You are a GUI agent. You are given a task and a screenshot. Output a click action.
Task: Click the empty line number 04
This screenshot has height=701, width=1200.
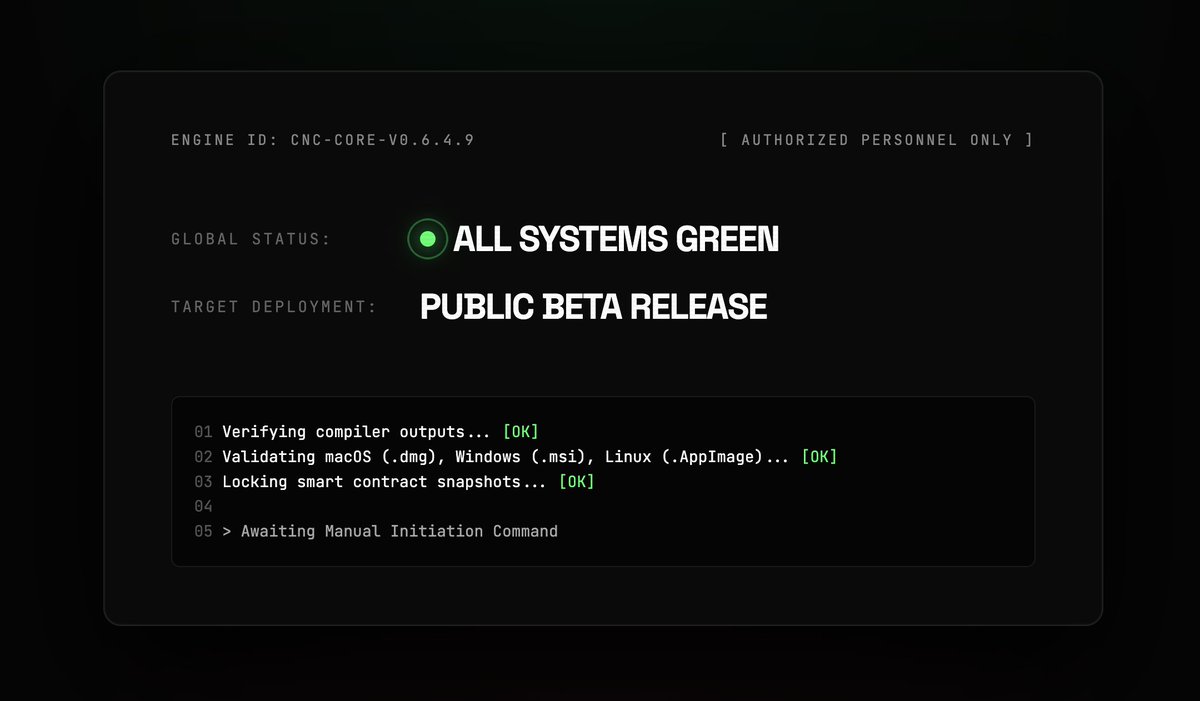coord(203,507)
